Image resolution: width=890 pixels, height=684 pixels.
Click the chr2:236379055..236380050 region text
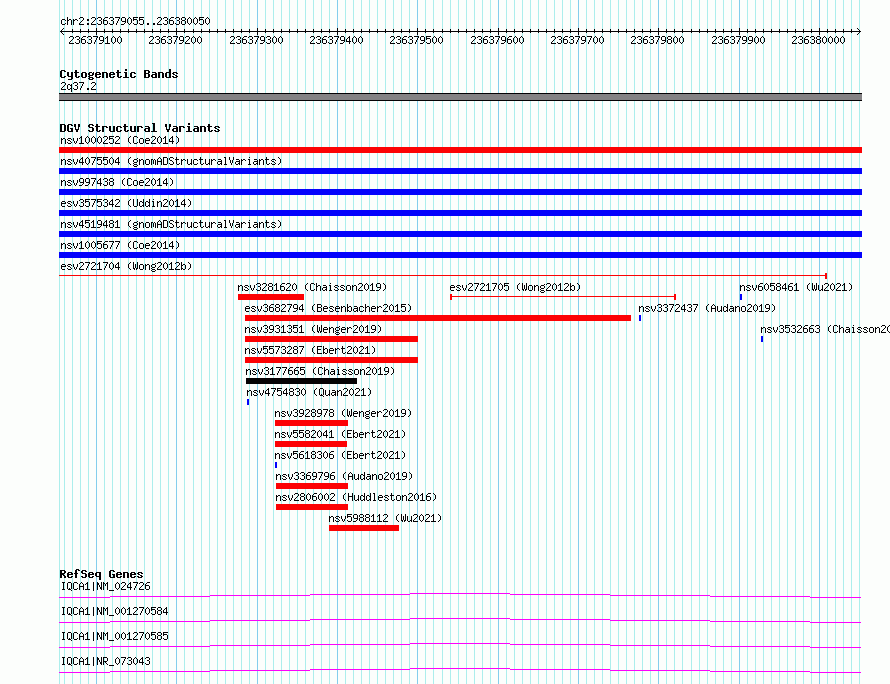pyautogui.click(x=135, y=21)
